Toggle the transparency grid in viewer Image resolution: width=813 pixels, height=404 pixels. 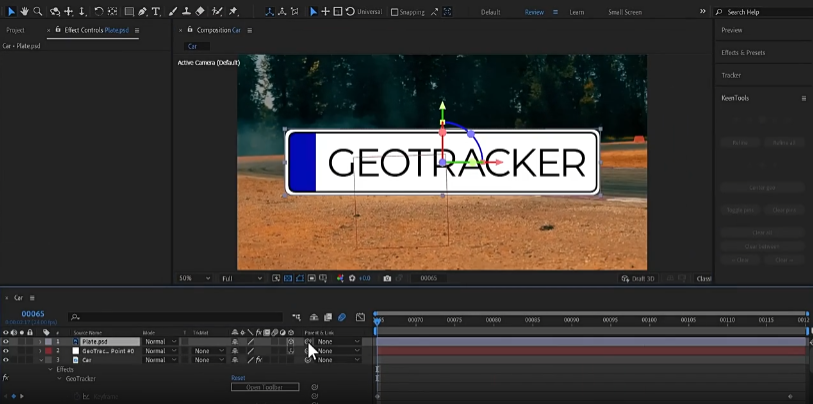coord(289,278)
